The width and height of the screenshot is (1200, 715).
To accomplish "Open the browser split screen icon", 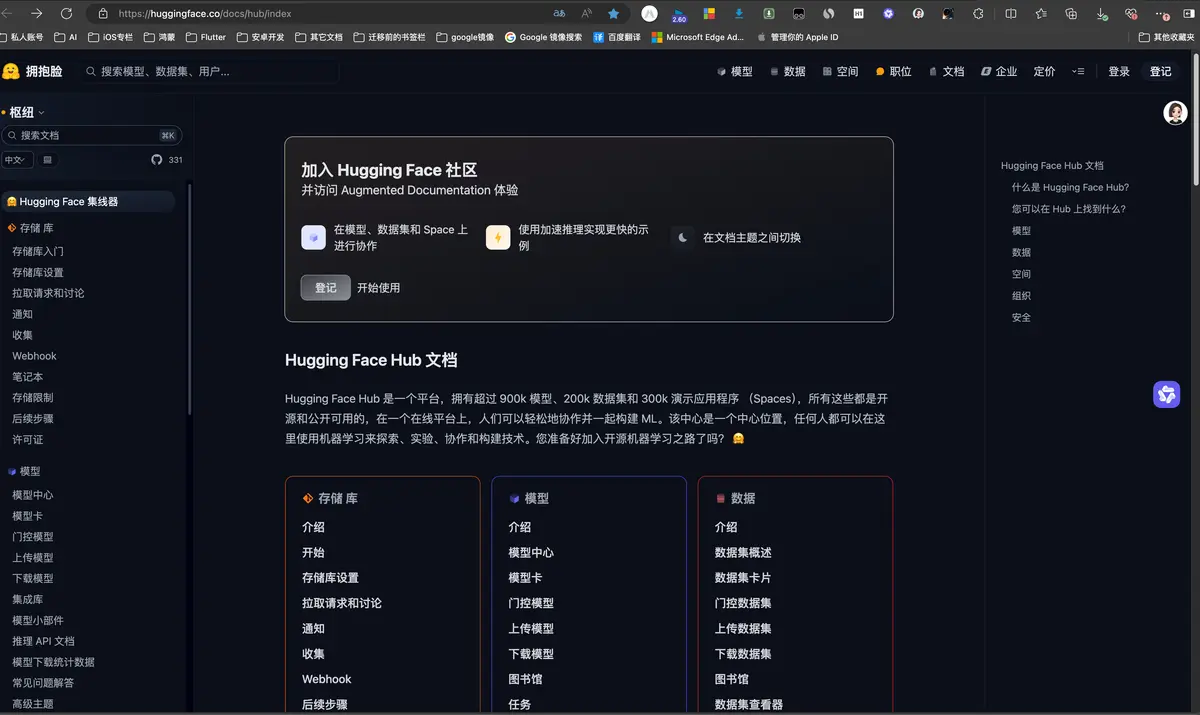I will tap(1011, 14).
